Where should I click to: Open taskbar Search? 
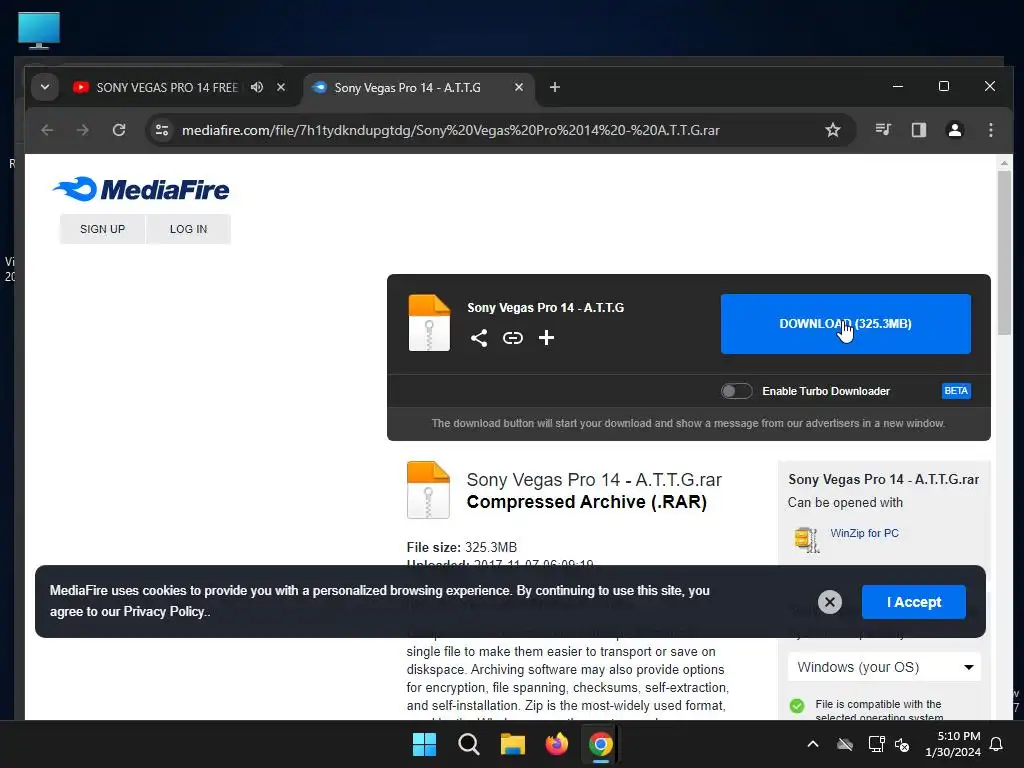click(468, 744)
